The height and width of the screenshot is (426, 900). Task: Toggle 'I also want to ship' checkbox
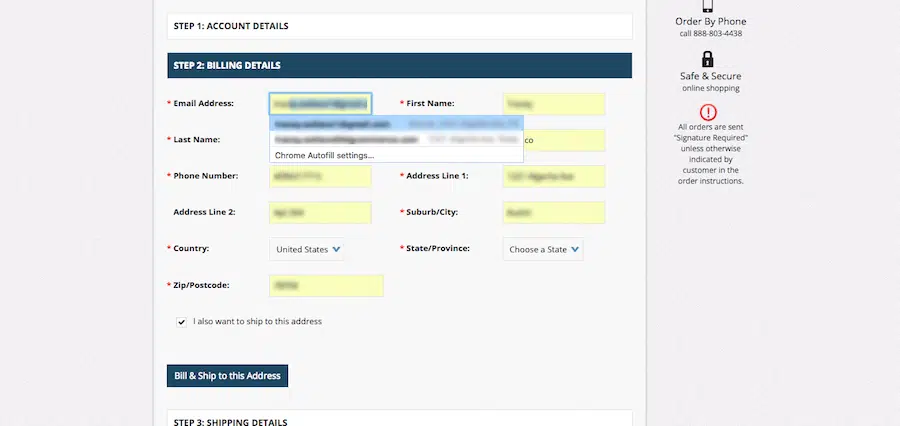coord(181,322)
